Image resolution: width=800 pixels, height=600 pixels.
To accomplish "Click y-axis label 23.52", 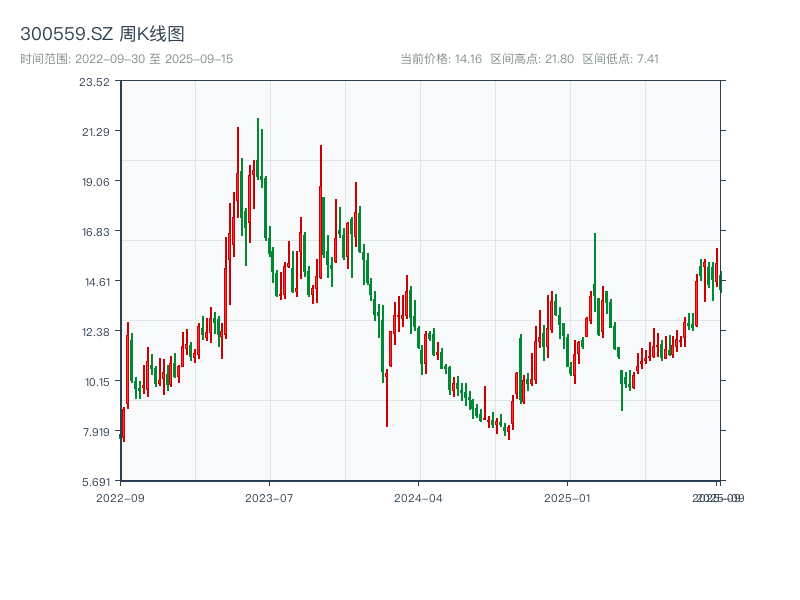I will 94,82.
